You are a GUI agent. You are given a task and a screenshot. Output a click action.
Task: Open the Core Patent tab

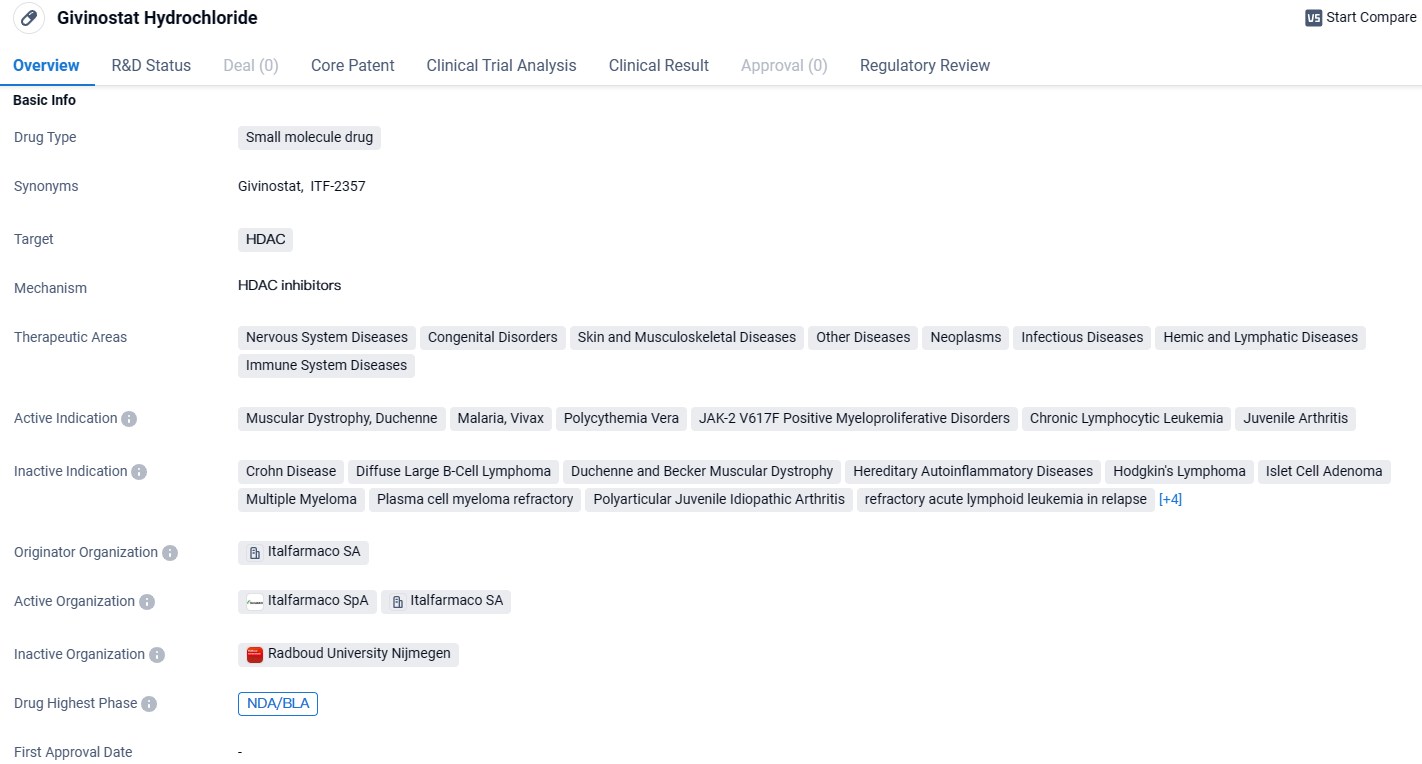point(352,65)
